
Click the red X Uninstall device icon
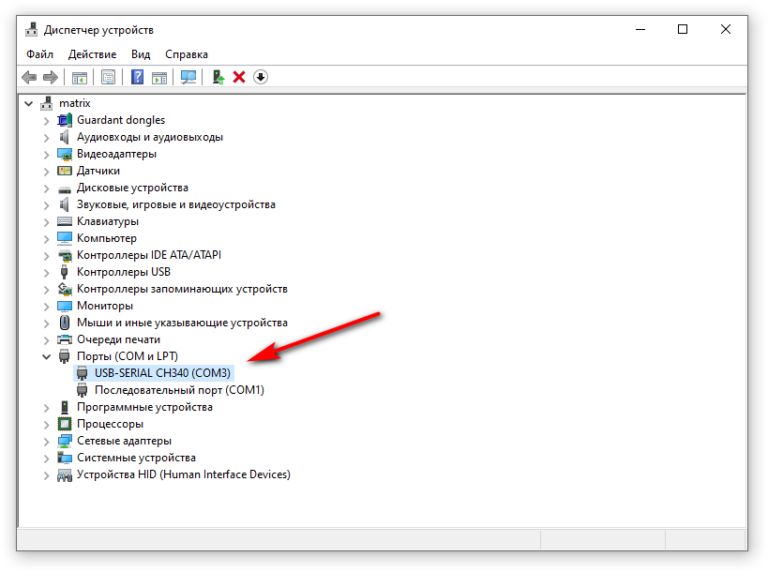point(239,77)
